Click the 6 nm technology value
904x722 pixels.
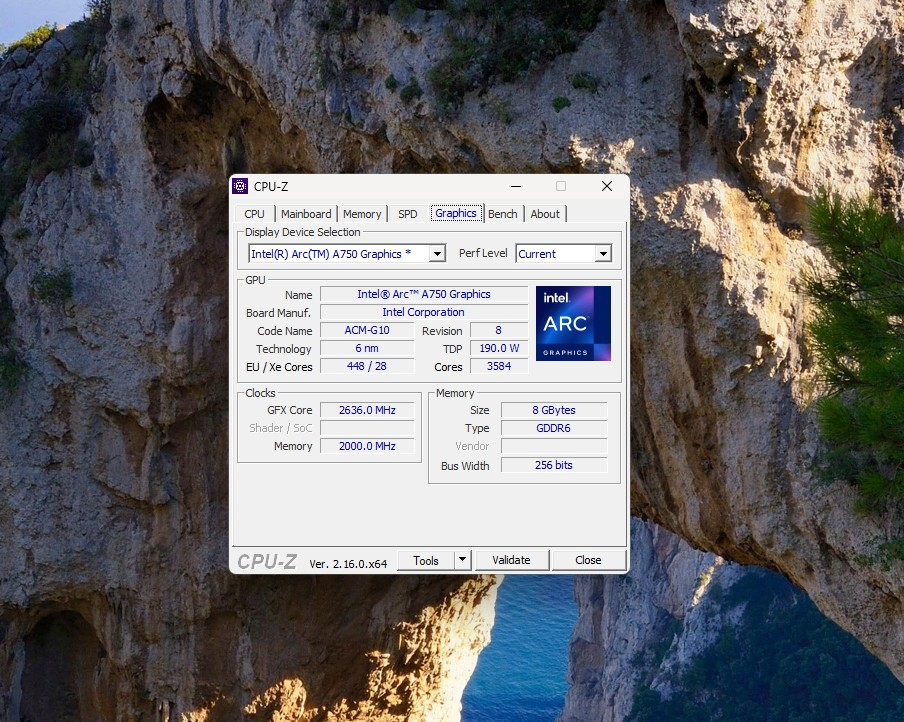tap(367, 348)
